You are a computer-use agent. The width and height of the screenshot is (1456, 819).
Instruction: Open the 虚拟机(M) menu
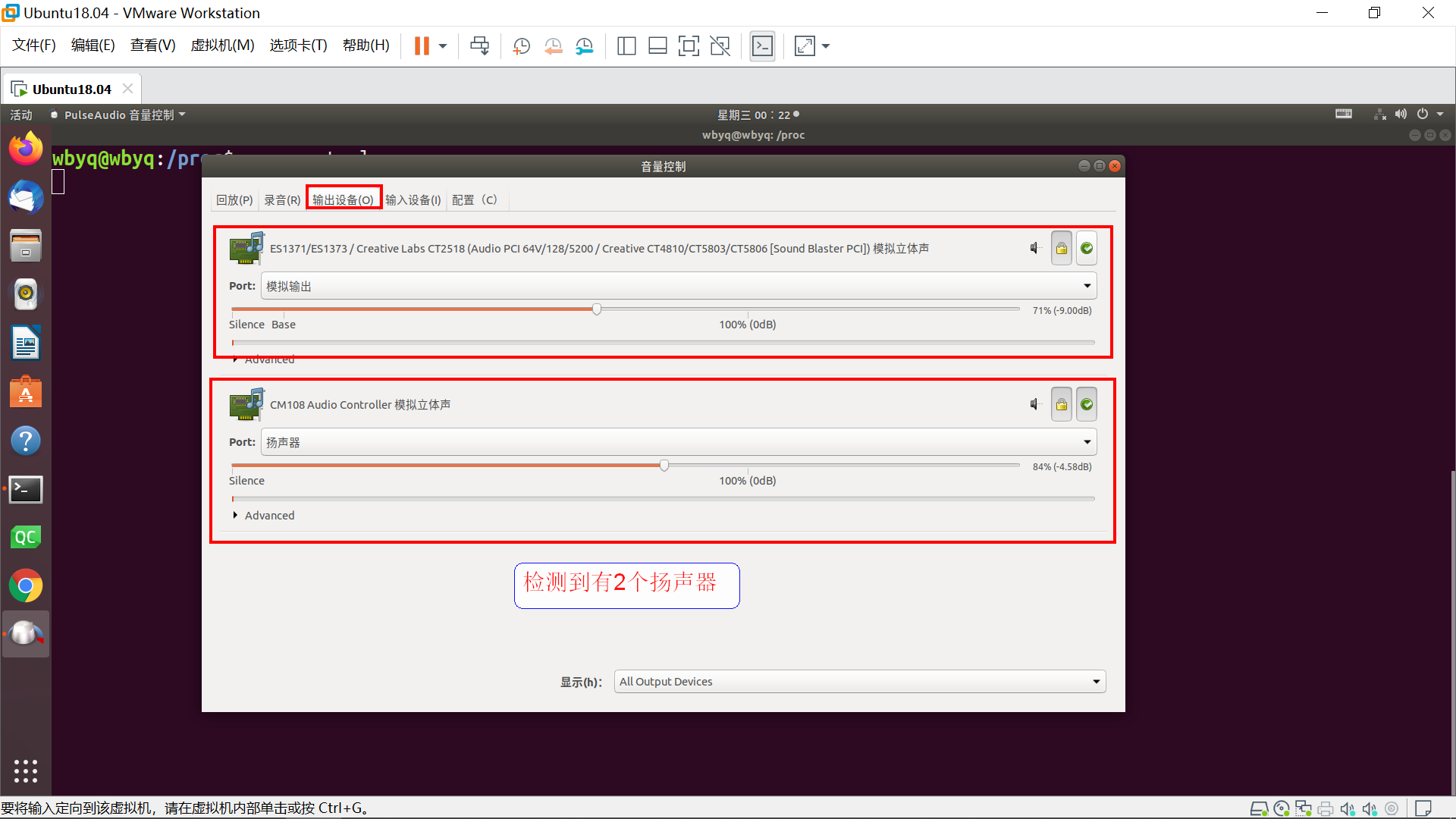point(222,45)
